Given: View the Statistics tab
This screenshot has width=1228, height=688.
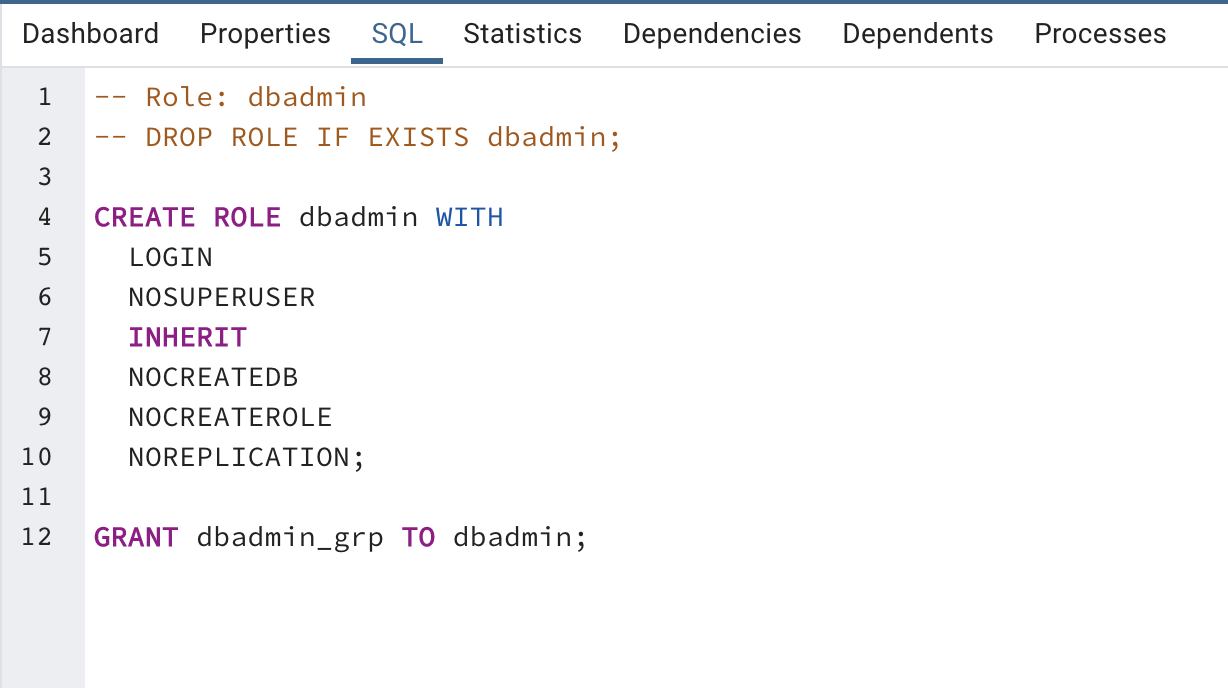Looking at the screenshot, I should (x=522, y=33).
